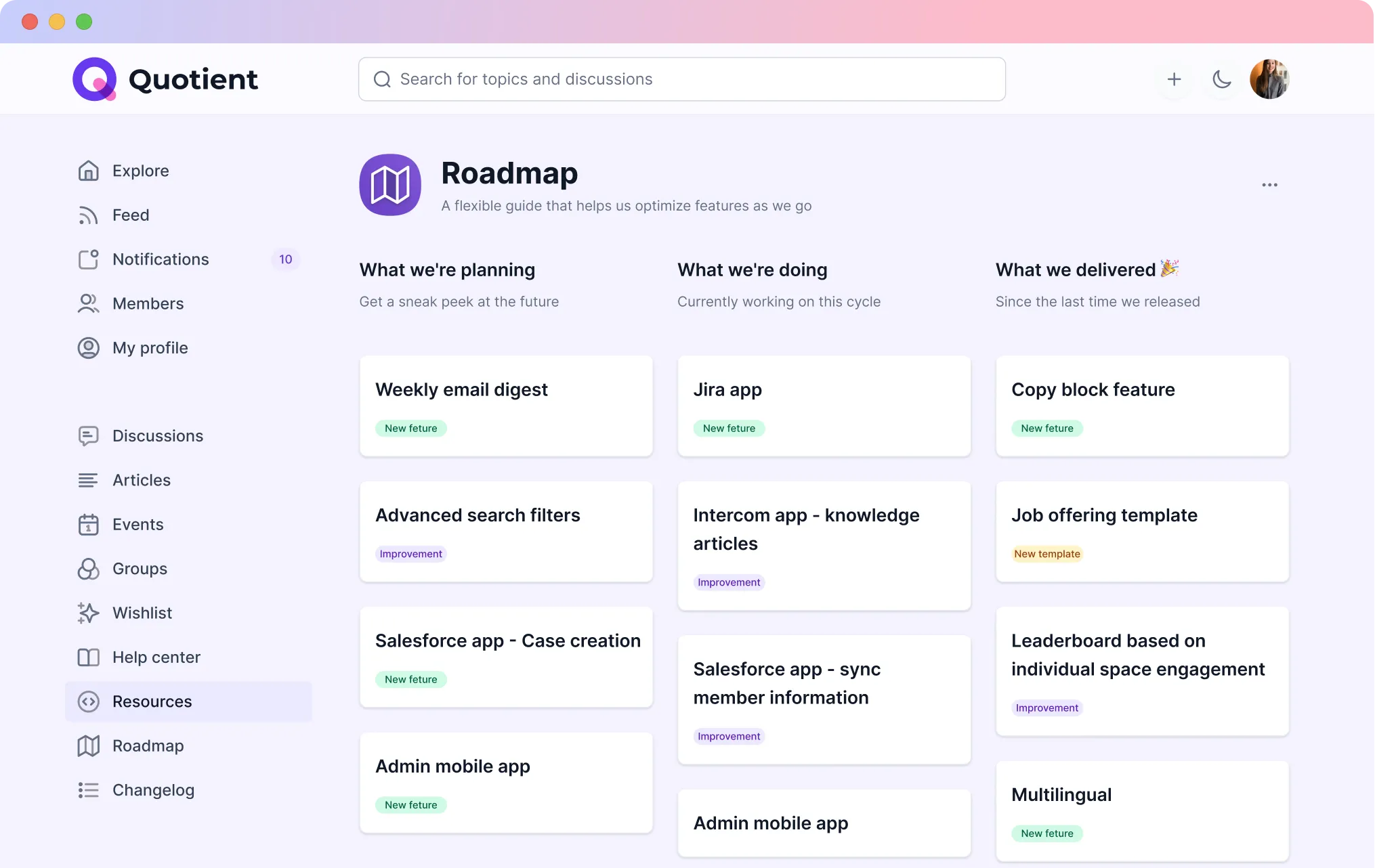This screenshot has height=868, width=1375.
Task: Click the Roadmap map icon beside the page title
Action: pyautogui.click(x=389, y=184)
